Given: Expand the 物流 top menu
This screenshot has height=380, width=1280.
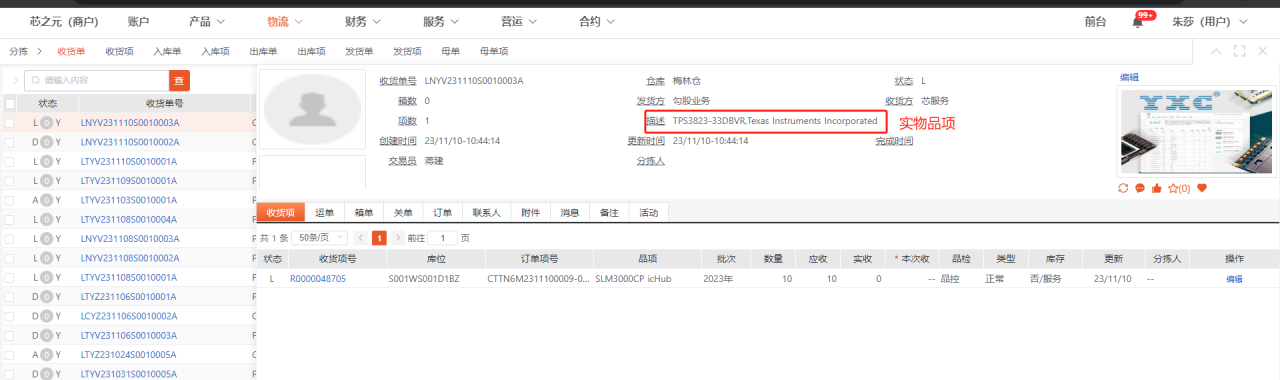Looking at the screenshot, I should [x=291, y=21].
